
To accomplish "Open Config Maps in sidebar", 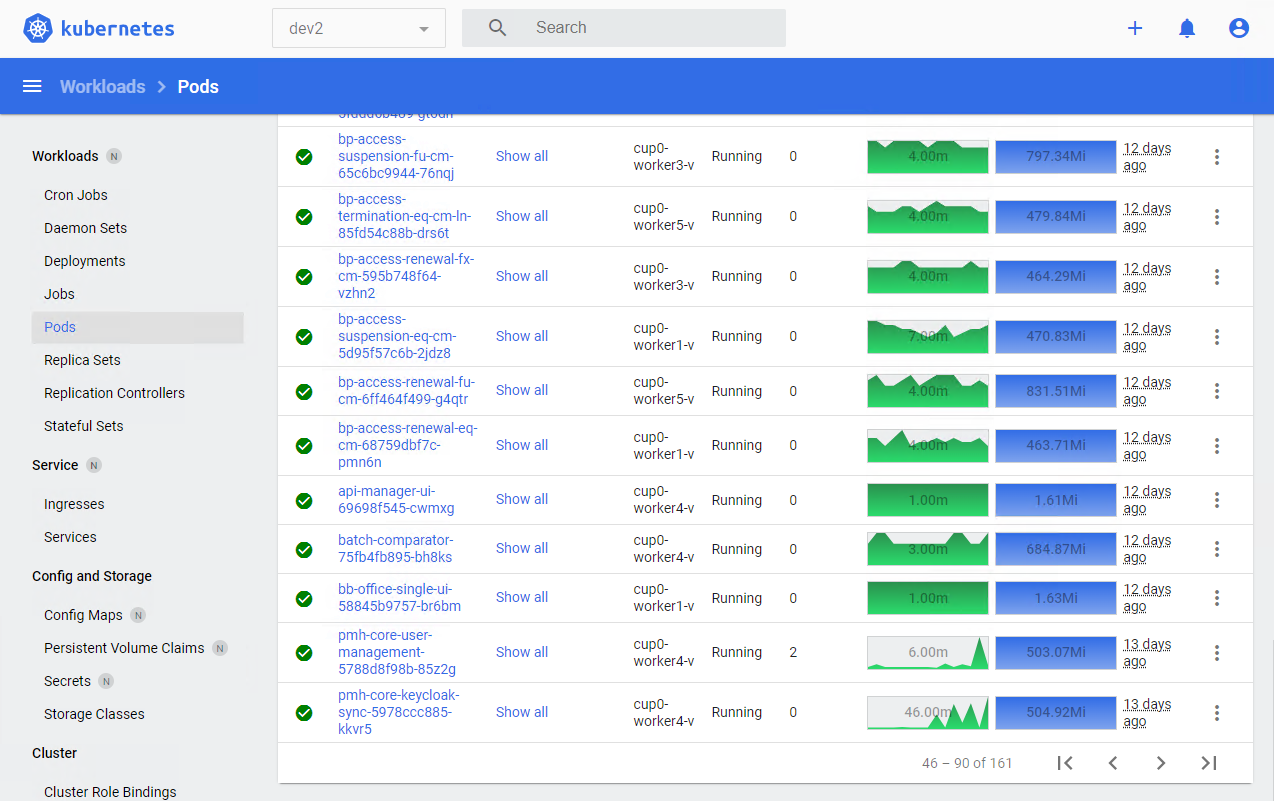I will click(x=83, y=615).
